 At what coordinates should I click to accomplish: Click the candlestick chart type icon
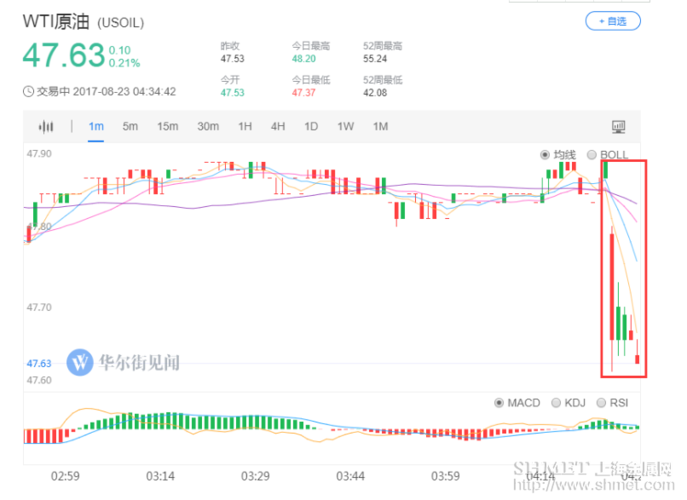(46, 127)
